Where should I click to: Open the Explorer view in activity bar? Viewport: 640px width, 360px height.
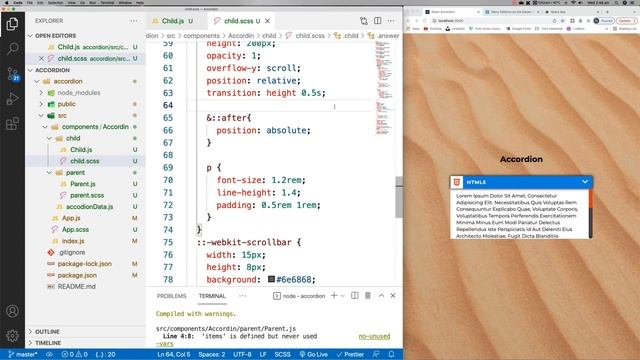12,24
